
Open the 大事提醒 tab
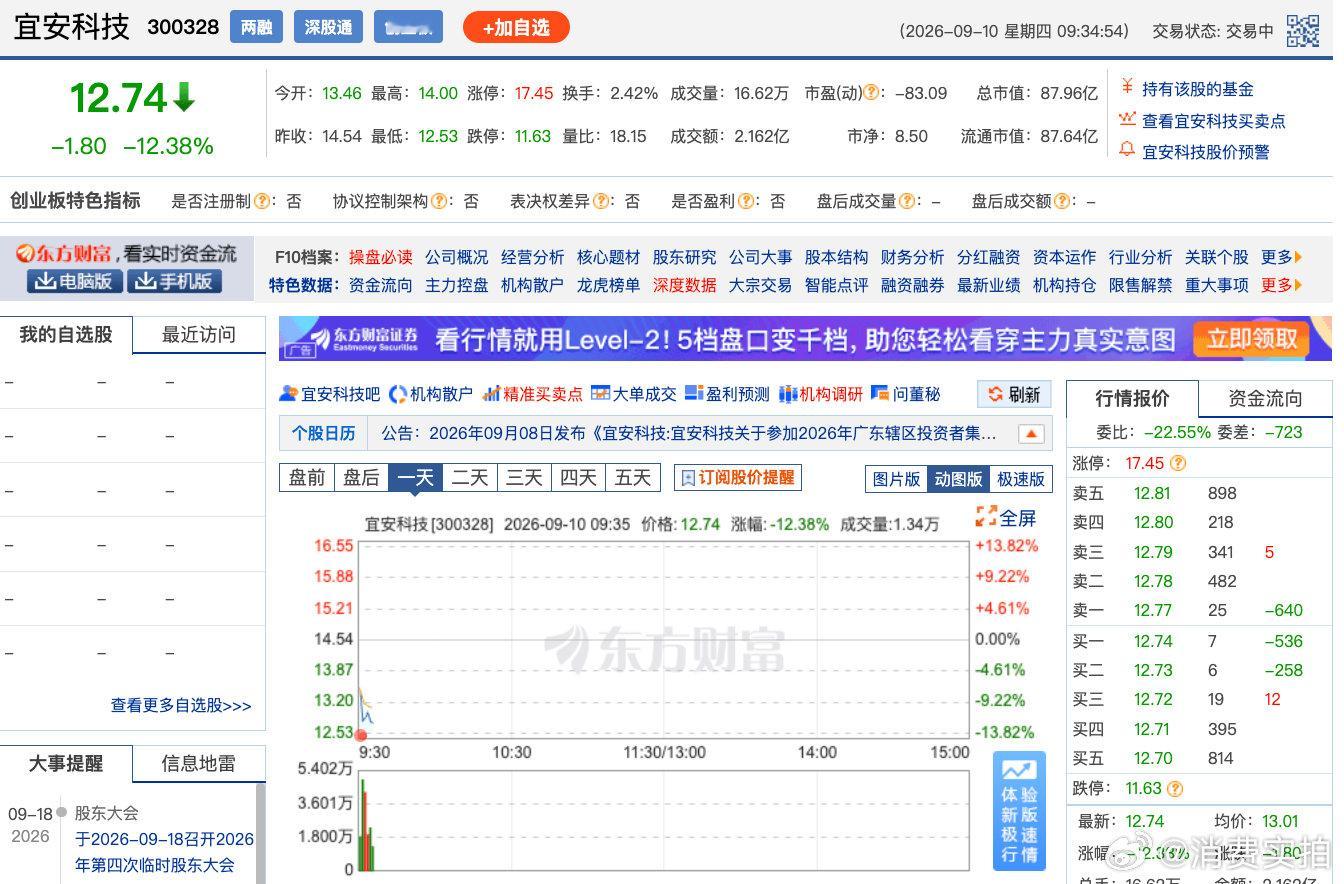click(x=66, y=764)
